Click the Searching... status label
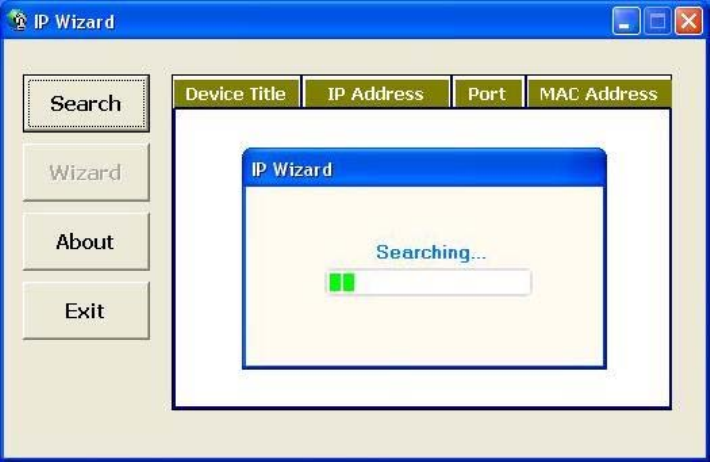The image size is (710, 462). point(431,252)
